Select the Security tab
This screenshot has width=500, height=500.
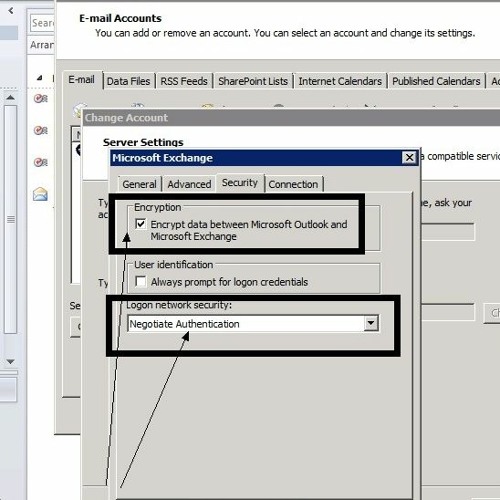click(x=240, y=183)
